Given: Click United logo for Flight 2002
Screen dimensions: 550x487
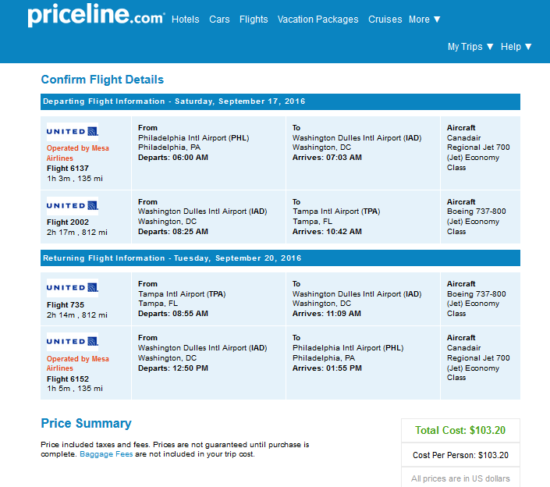Looking at the screenshot, I should 72,206.
